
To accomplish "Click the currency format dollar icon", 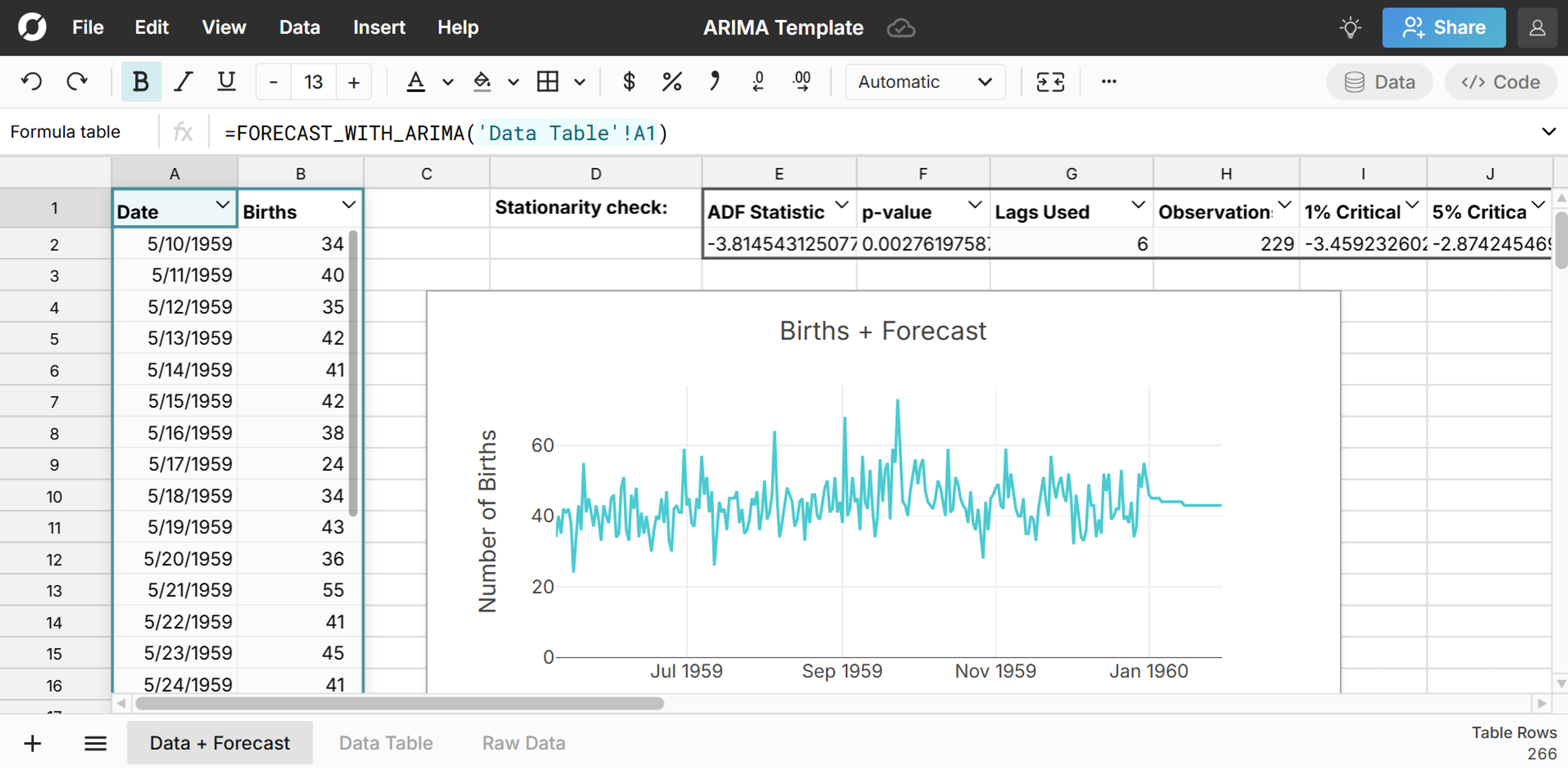I will point(629,82).
